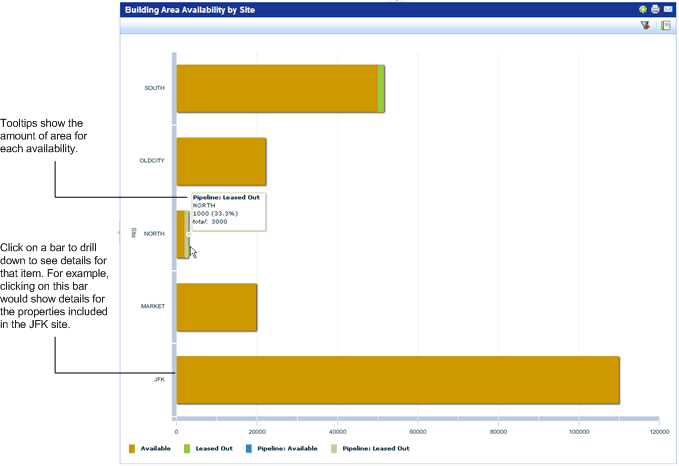Click the export report icon in toolbar
679x466 pixels.
click(666, 26)
